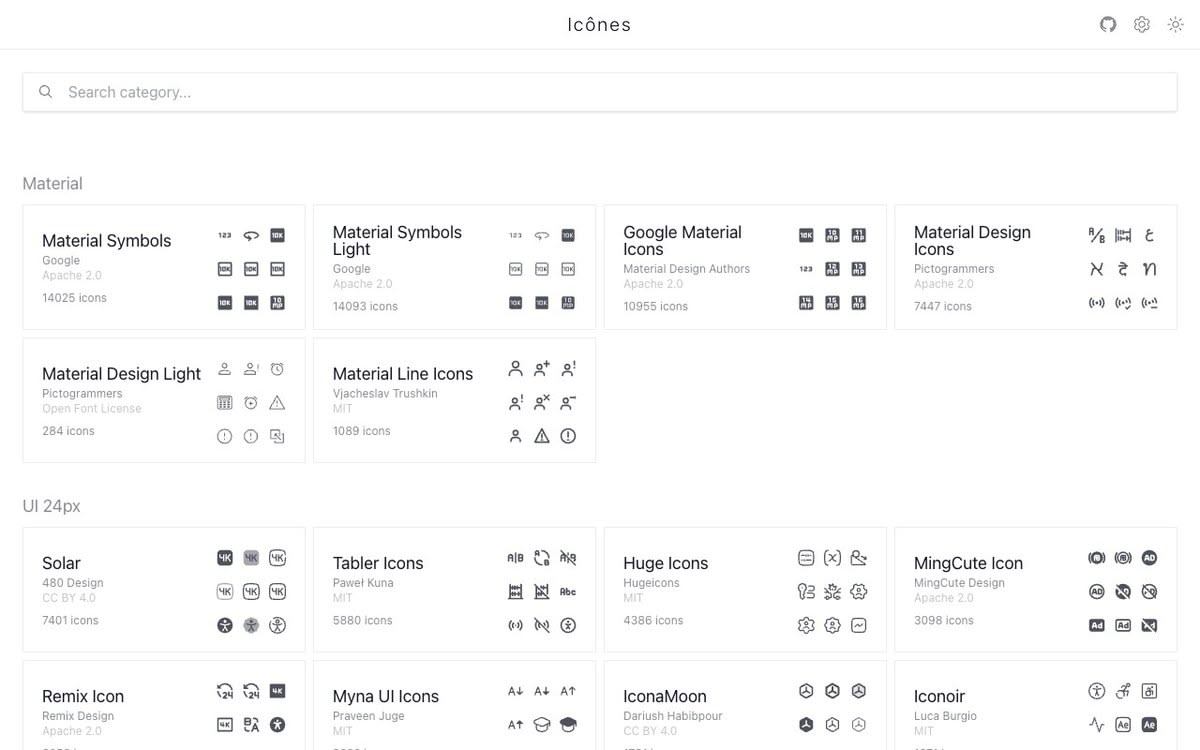1200x750 pixels.
Task: Click the first 3D box icon in IconaMoon card
Action: (x=806, y=691)
